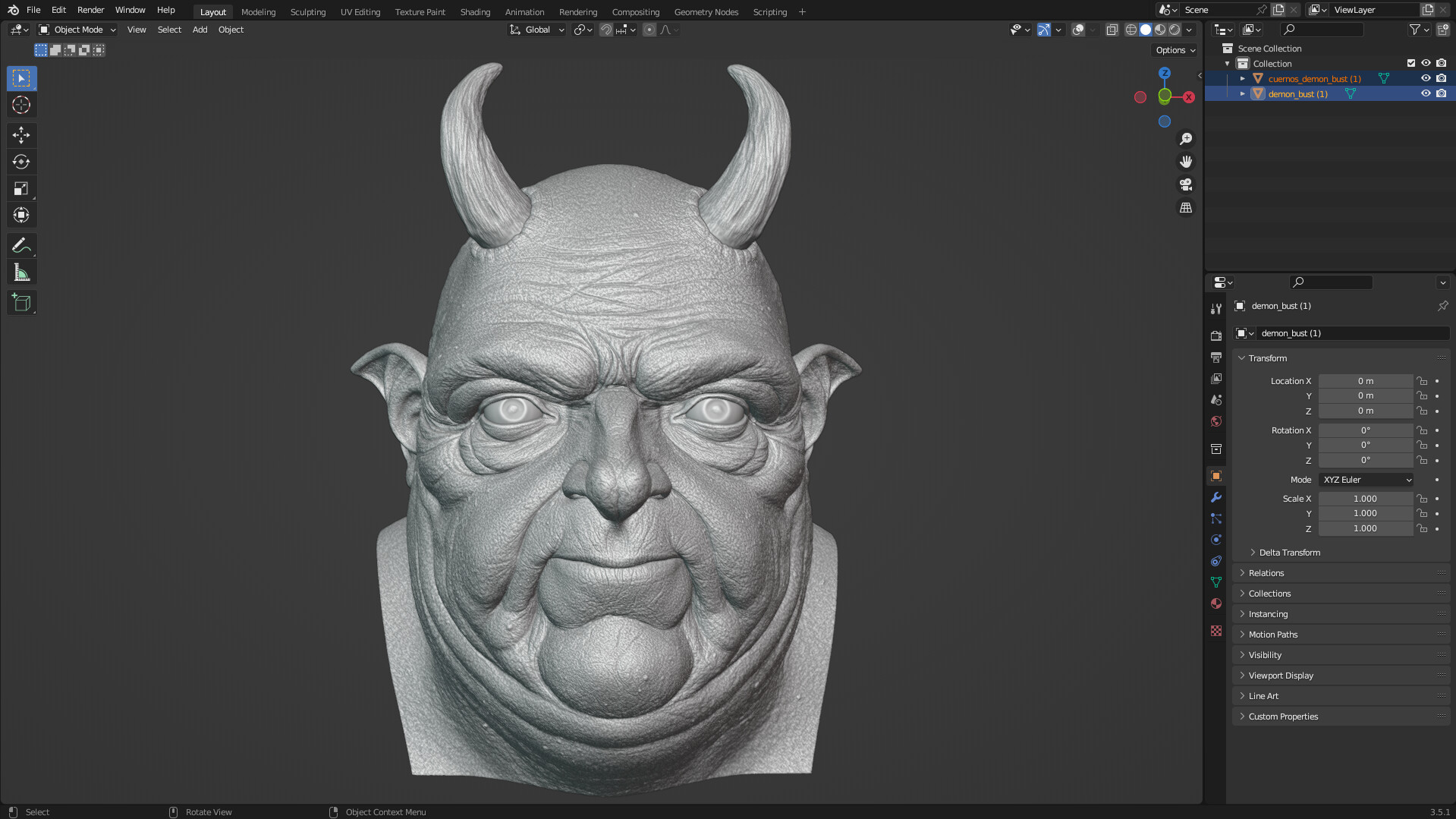The width and height of the screenshot is (1456, 819).
Task: Activate the Measure tool
Action: pos(21,272)
